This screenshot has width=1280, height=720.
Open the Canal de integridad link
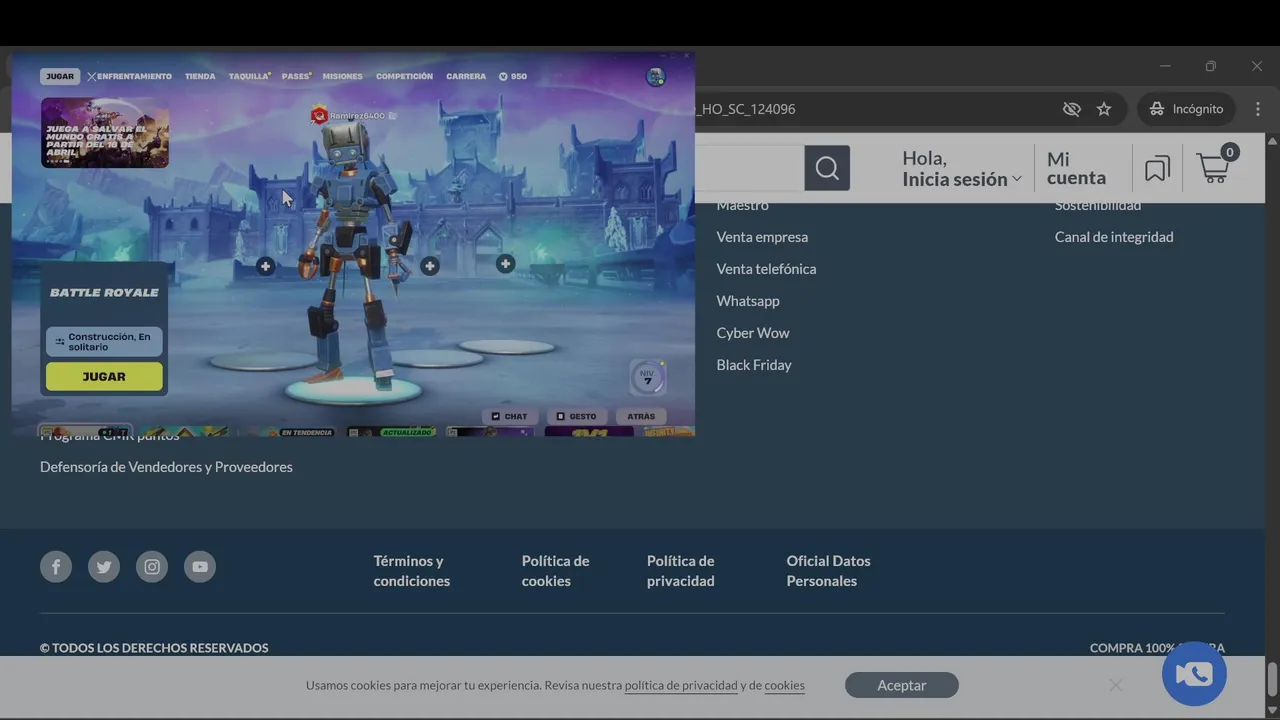click(1114, 237)
